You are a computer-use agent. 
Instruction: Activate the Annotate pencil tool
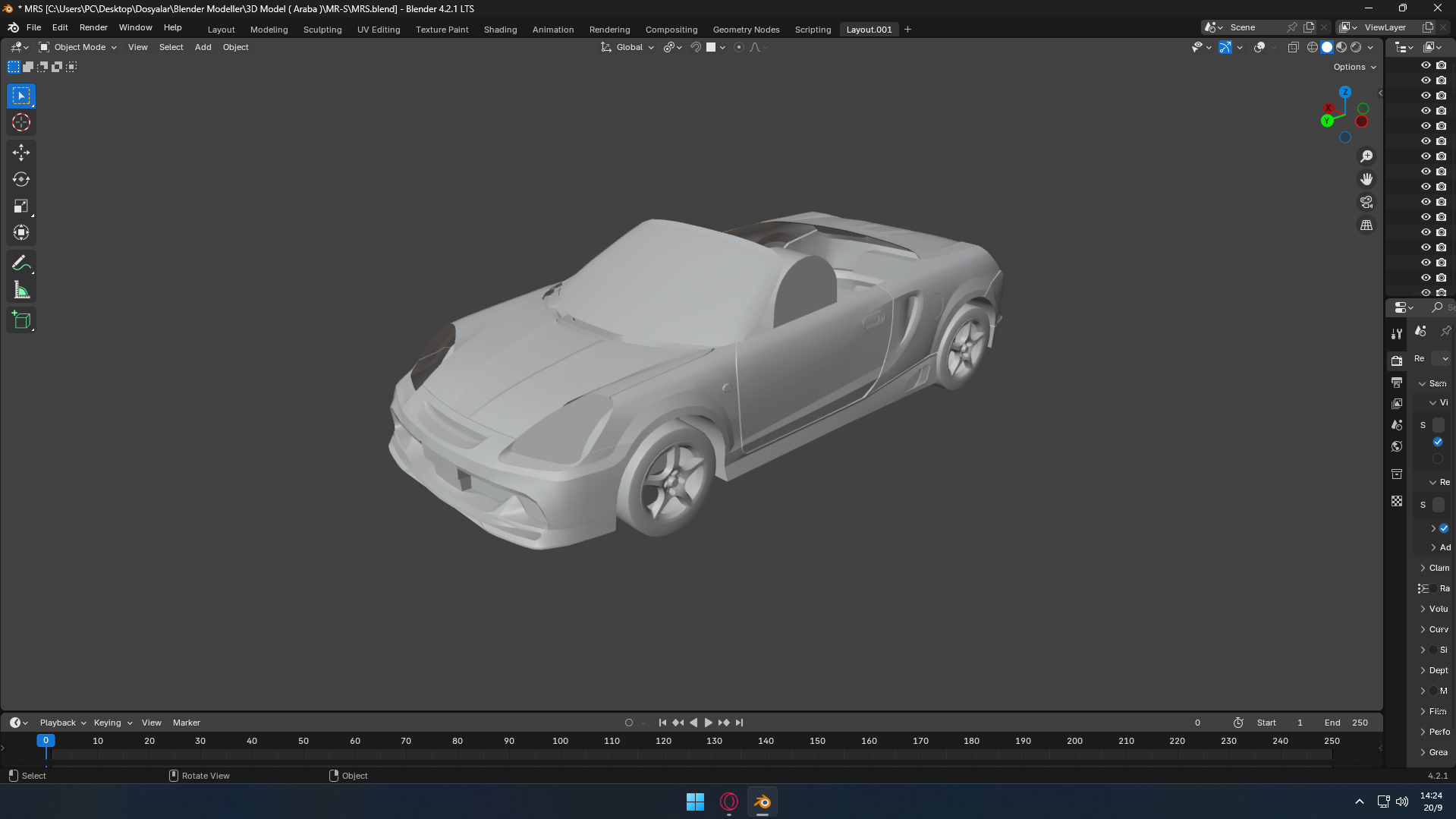(x=21, y=263)
